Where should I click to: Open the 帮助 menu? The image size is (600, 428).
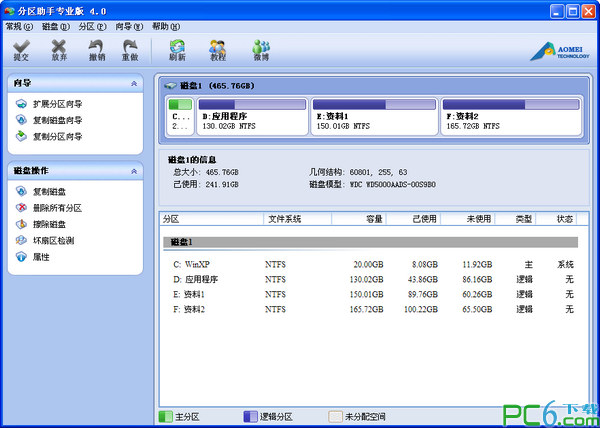[x=166, y=27]
